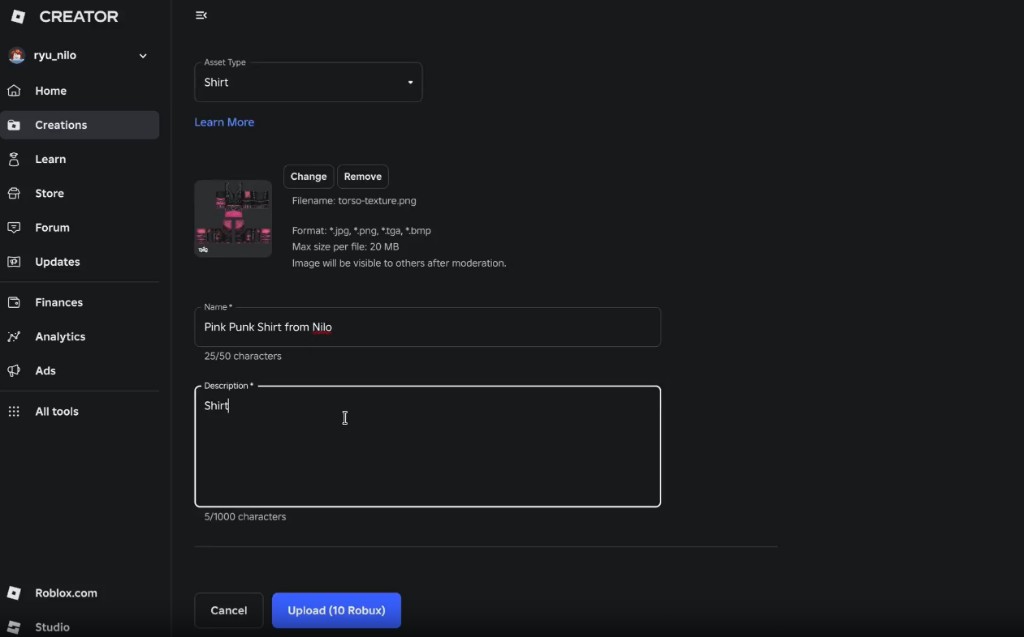Click the ryu_nilo username text
Image resolution: width=1024 pixels, height=637 pixels.
55,56
